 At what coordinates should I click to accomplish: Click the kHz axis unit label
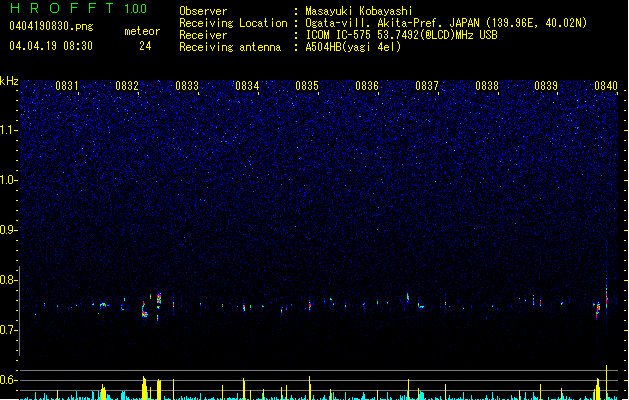click(9, 81)
